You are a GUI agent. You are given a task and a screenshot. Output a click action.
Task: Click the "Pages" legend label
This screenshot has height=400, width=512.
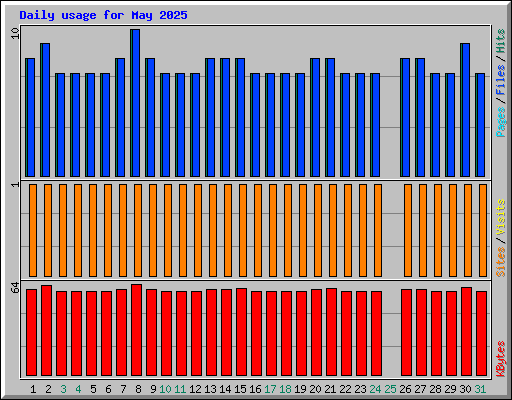click(501, 122)
